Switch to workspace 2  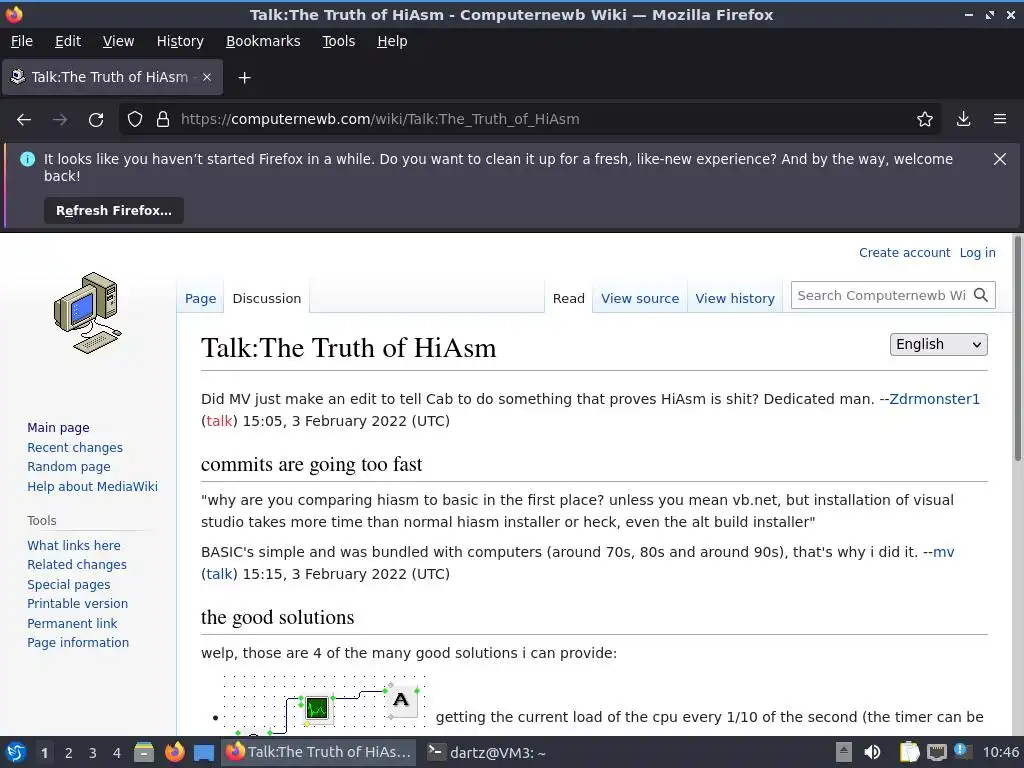pos(69,753)
